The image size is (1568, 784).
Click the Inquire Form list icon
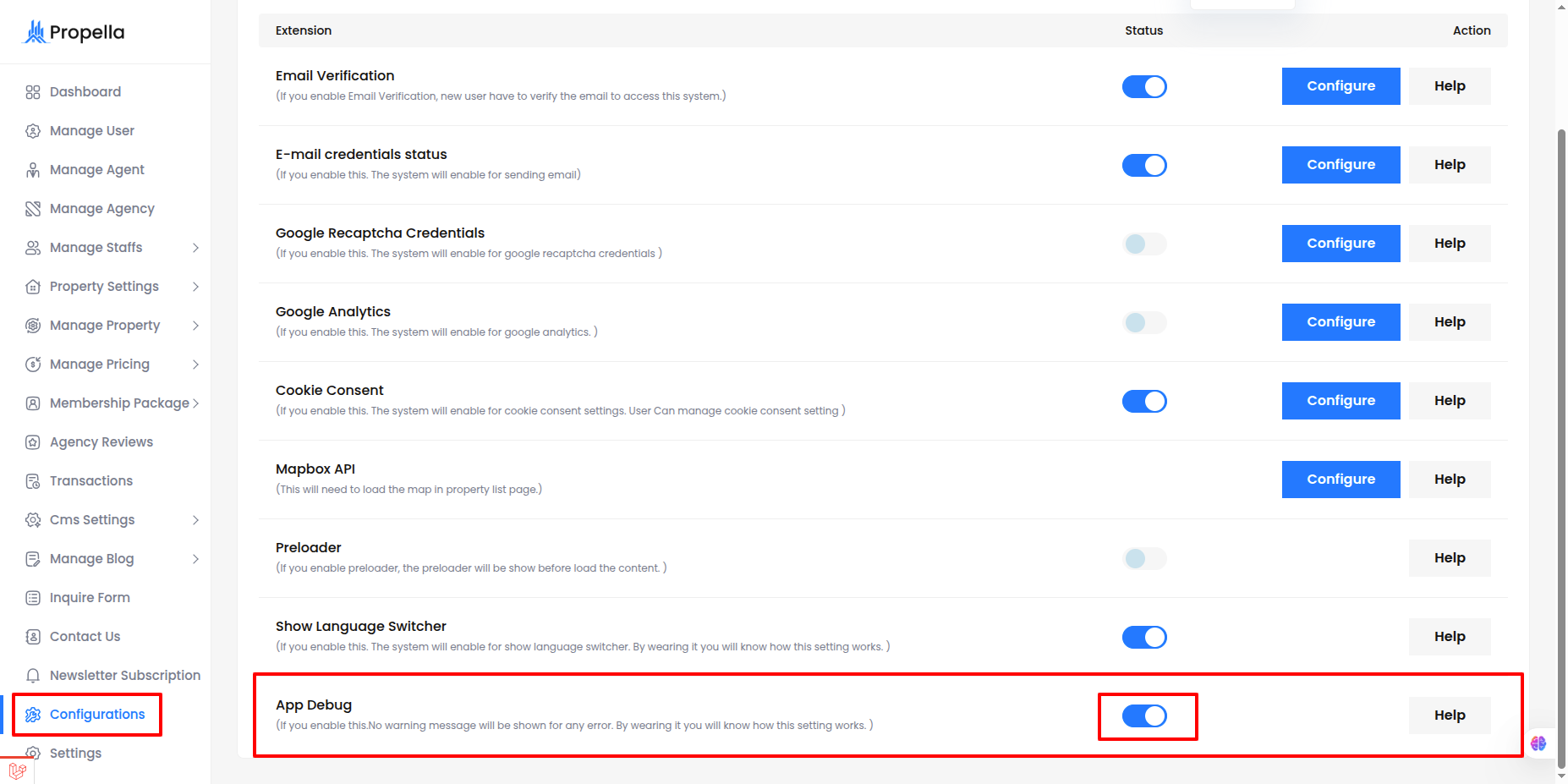(33, 598)
